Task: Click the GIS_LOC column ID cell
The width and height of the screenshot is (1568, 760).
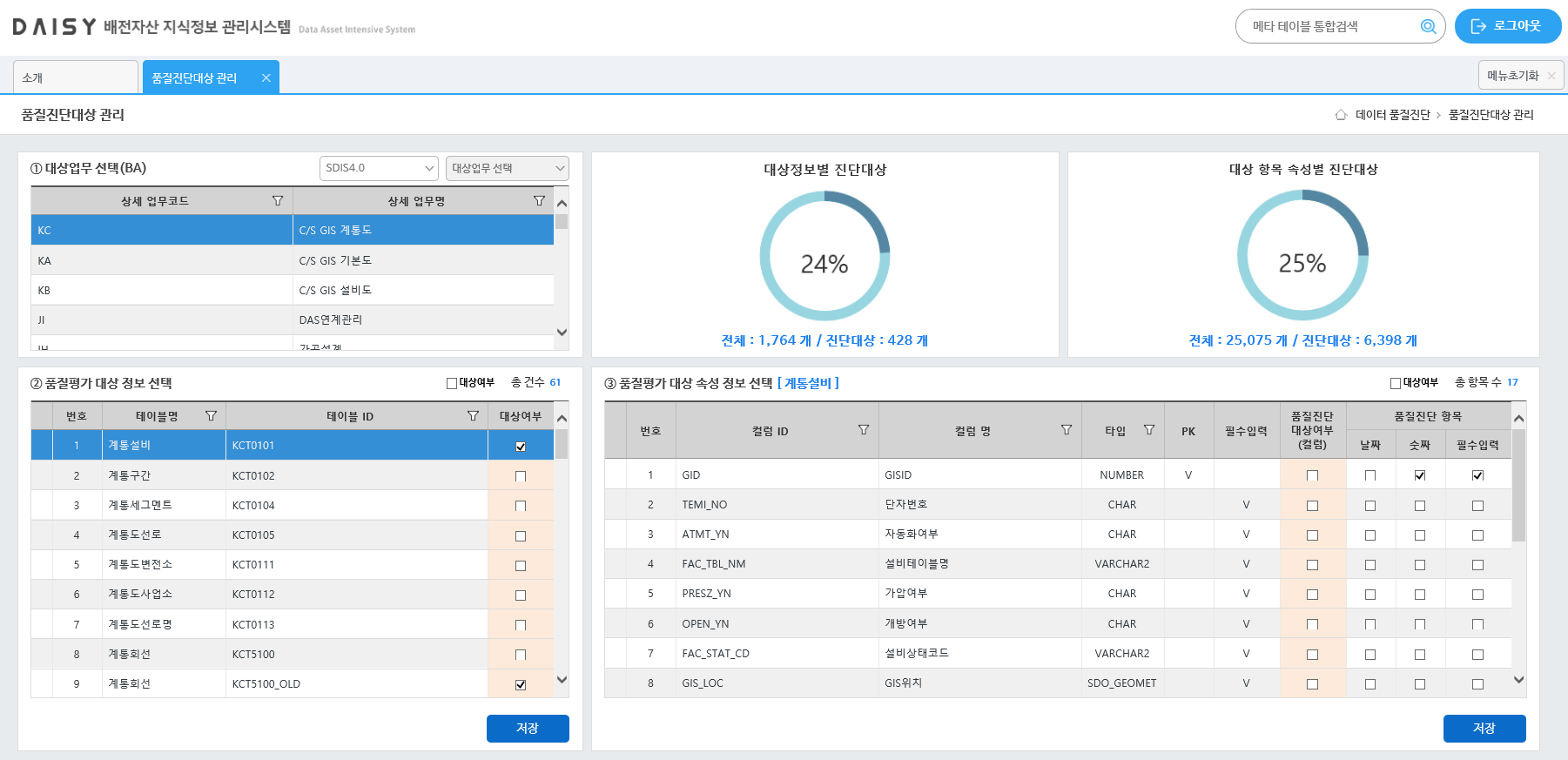Action: 777,683
